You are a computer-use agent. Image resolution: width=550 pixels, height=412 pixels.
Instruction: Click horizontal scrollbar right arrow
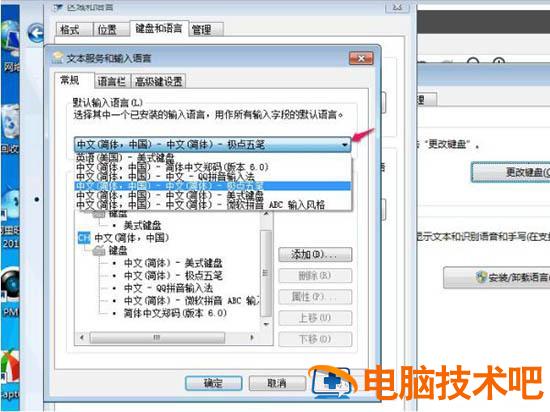(252, 338)
